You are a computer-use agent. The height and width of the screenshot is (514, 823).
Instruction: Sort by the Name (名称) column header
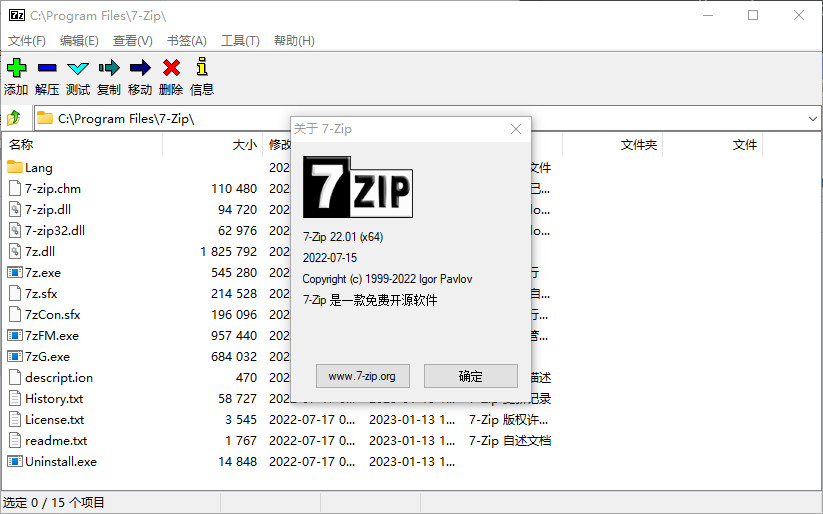pos(83,145)
